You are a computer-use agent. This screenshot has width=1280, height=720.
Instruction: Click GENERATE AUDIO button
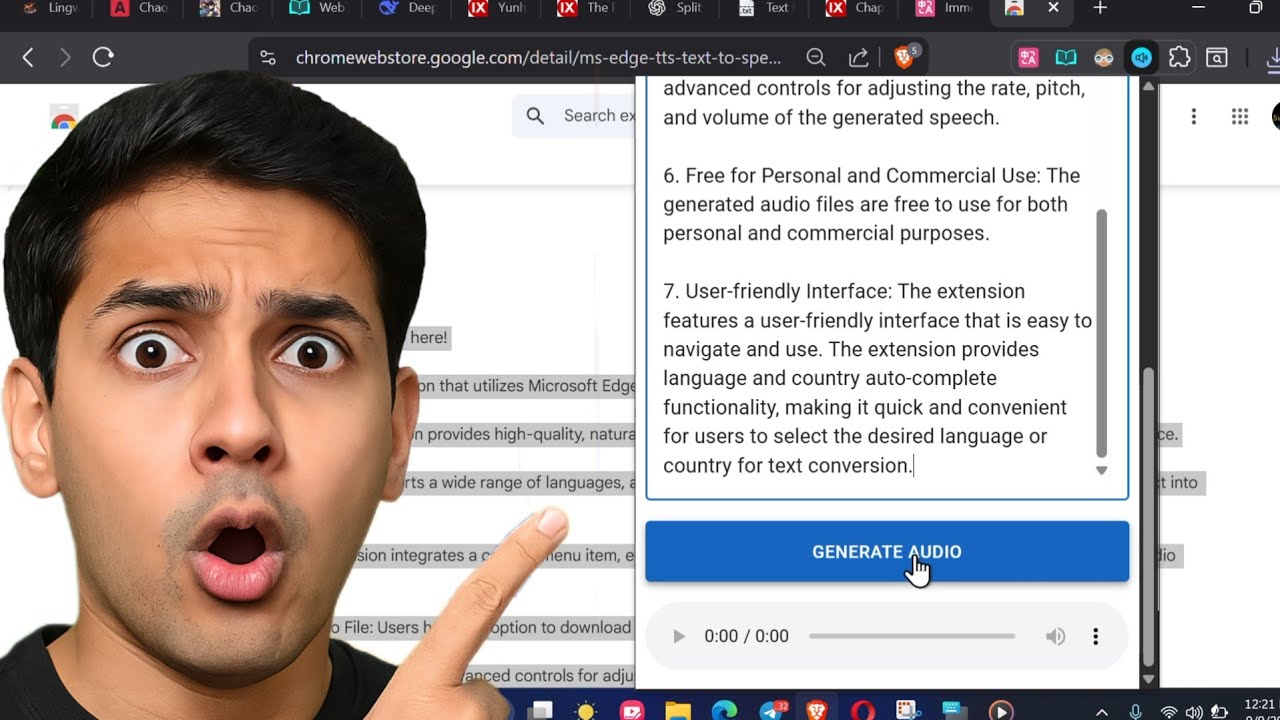(887, 552)
